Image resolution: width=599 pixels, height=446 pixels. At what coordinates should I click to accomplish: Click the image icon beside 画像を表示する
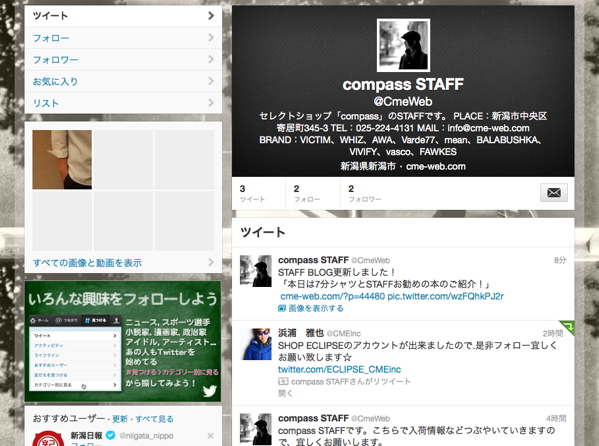[282, 308]
